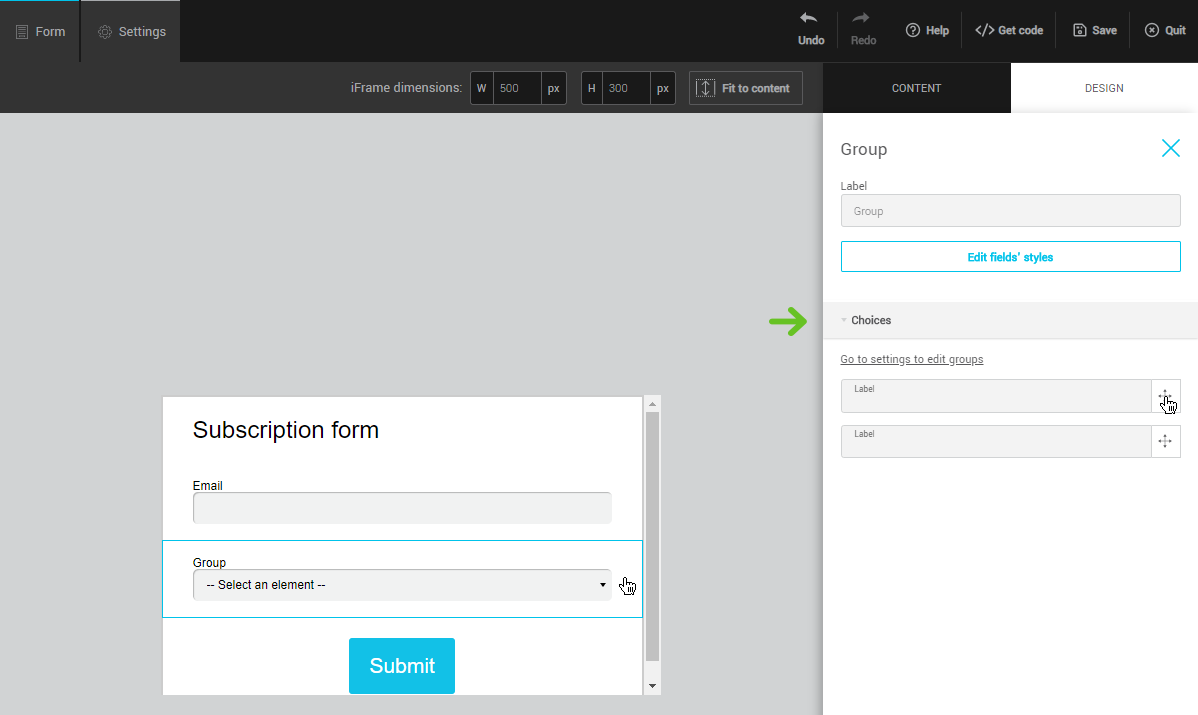Click the Submit button in preview
Screen dimensions: 1198x715
(401, 666)
